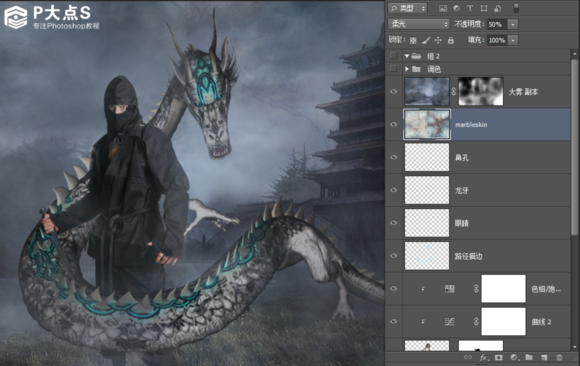Filter layers by adjustment layer icon
This screenshot has height=366, width=580.
[456, 8]
